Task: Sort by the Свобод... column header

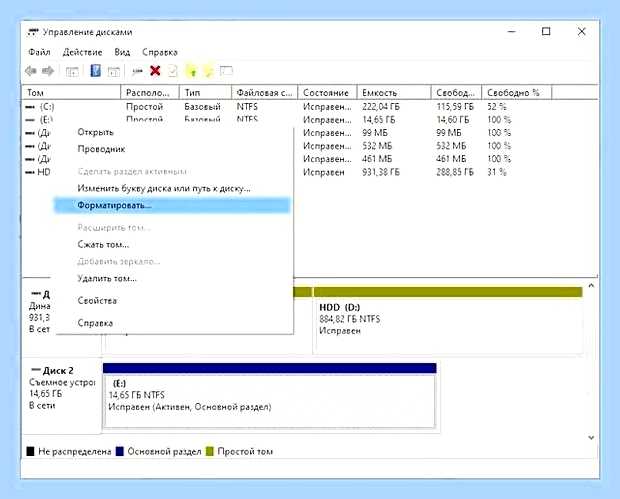Action: click(456, 93)
